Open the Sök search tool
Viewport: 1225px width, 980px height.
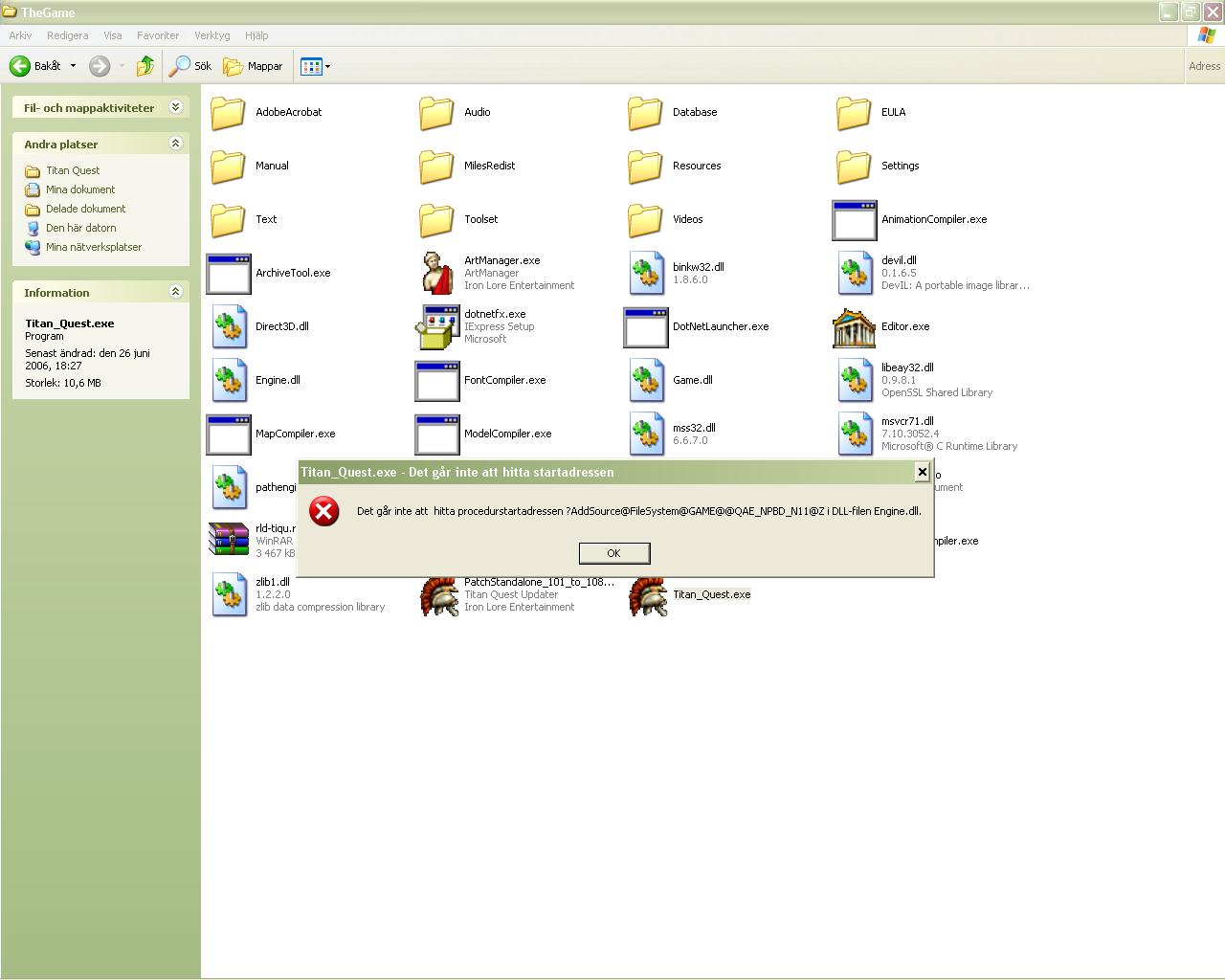[190, 66]
